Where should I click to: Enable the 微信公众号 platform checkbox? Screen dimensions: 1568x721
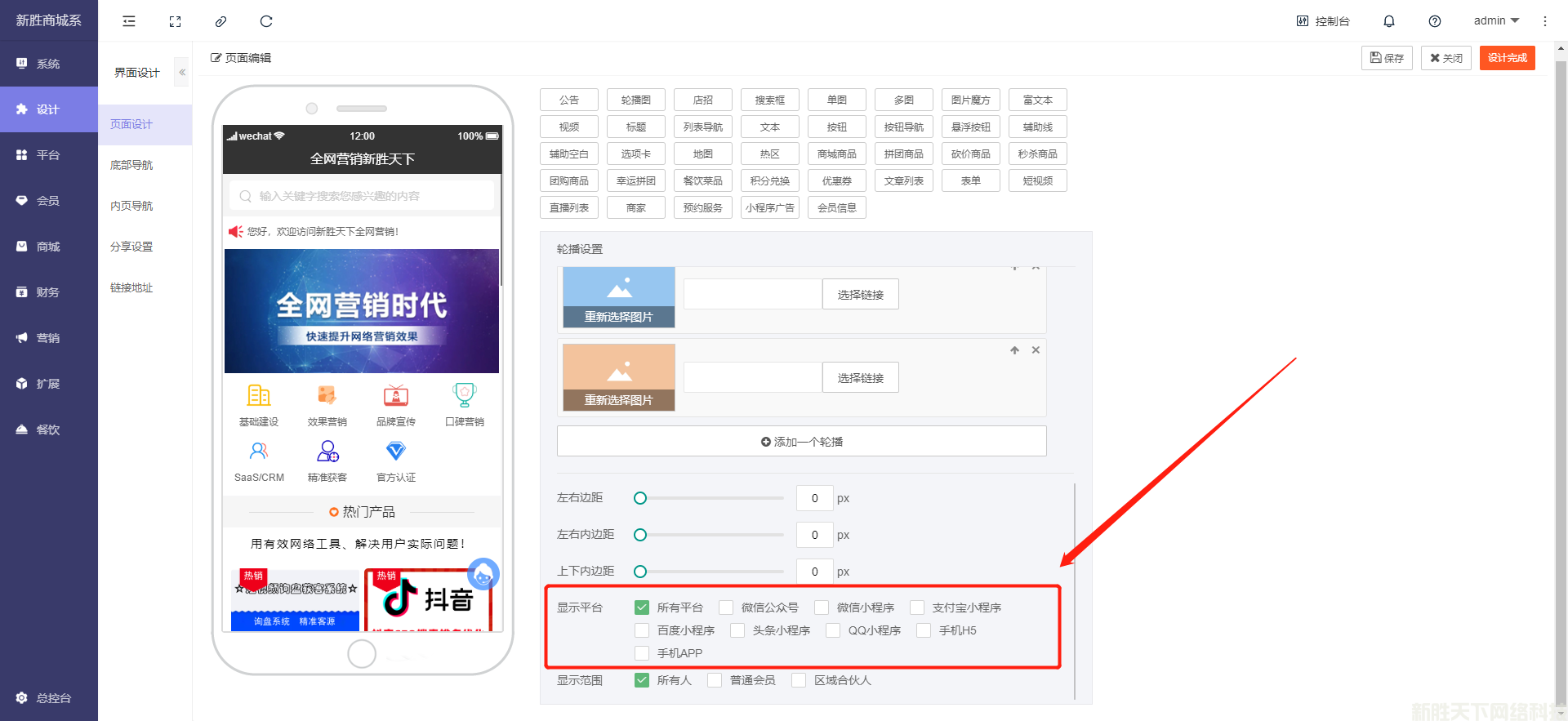point(726,608)
